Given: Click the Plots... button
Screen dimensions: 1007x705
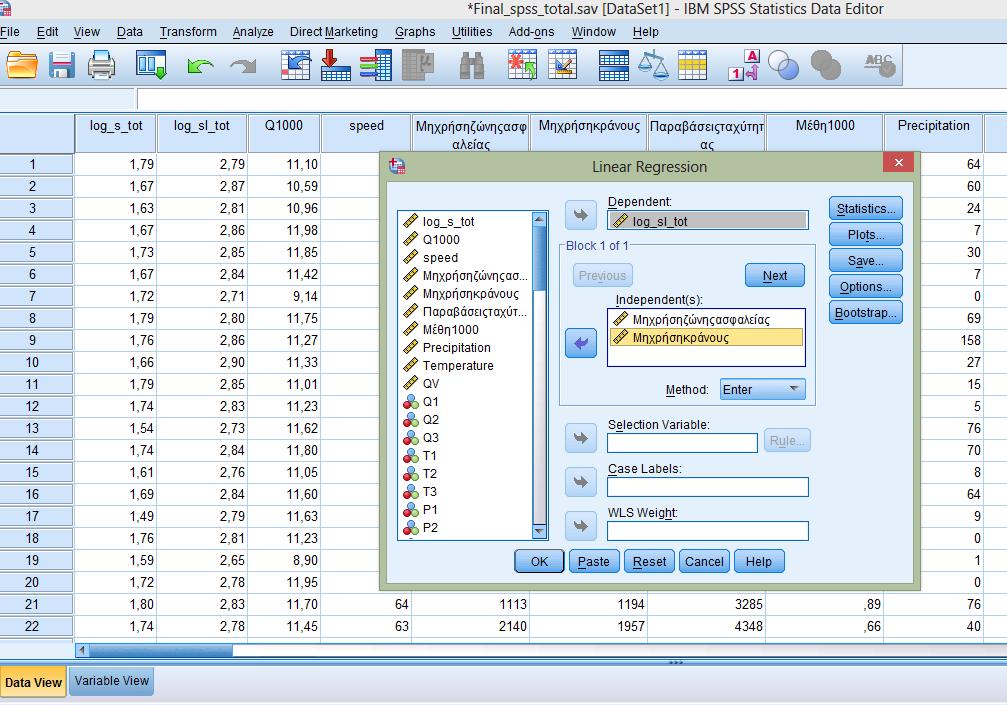Looking at the screenshot, I should coord(866,234).
